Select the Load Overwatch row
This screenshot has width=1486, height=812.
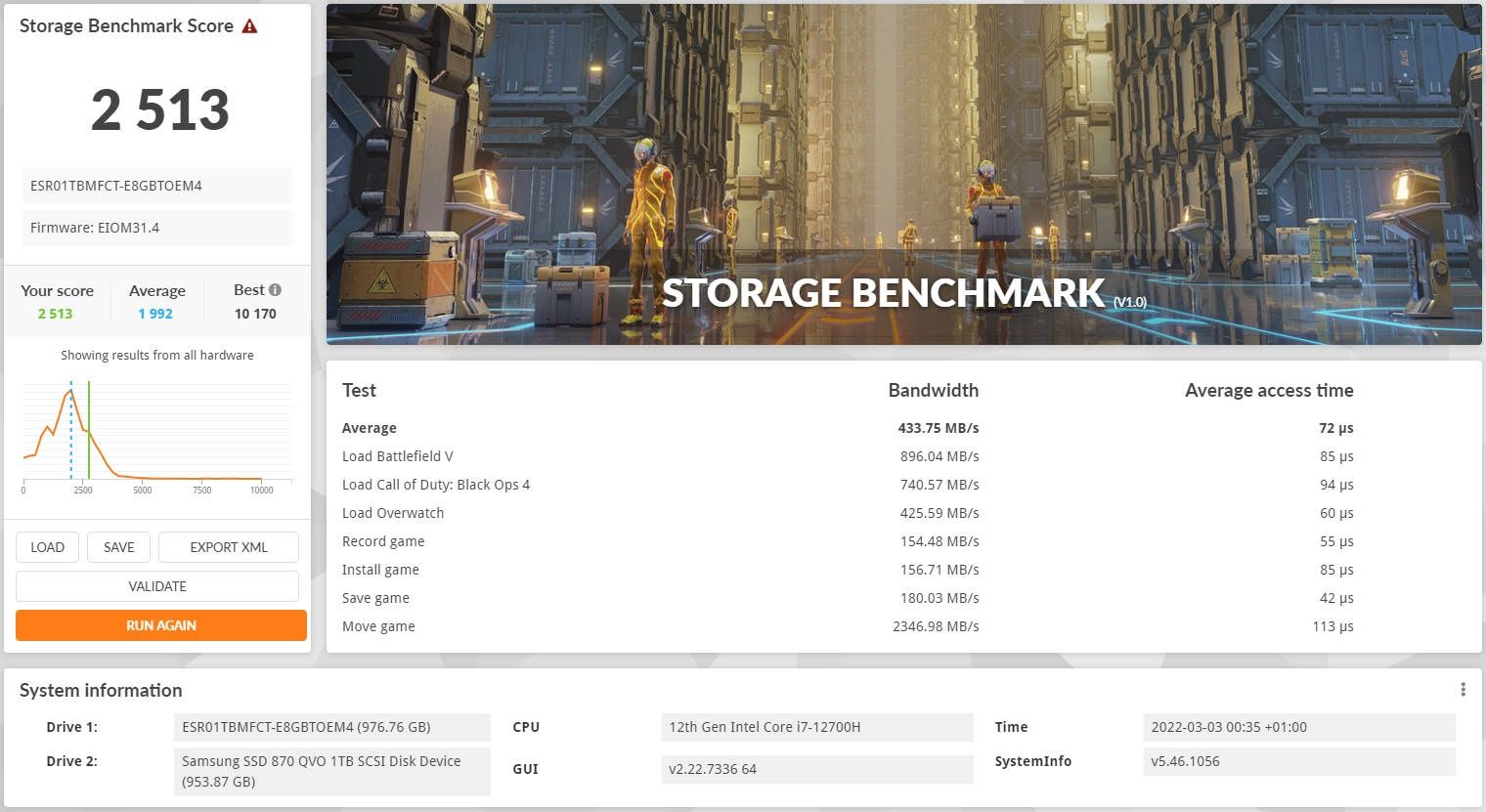(848, 513)
